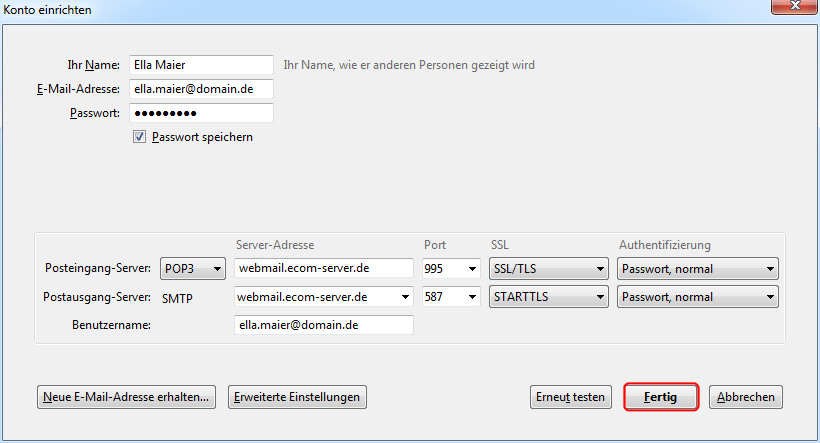Toggle the Passwort speichern checkbox
820x443 pixels.
(140, 137)
